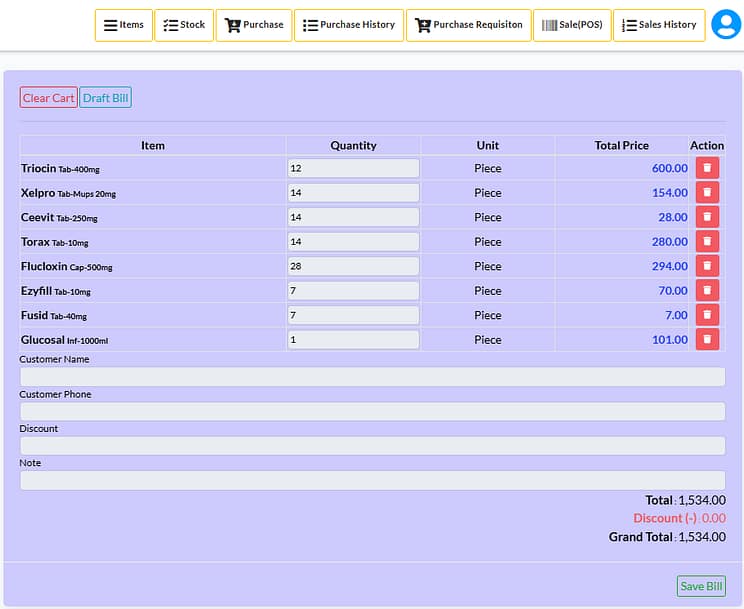Delete the Flucloxin row from cart
Screen dimensions: 744x609
(x=707, y=266)
